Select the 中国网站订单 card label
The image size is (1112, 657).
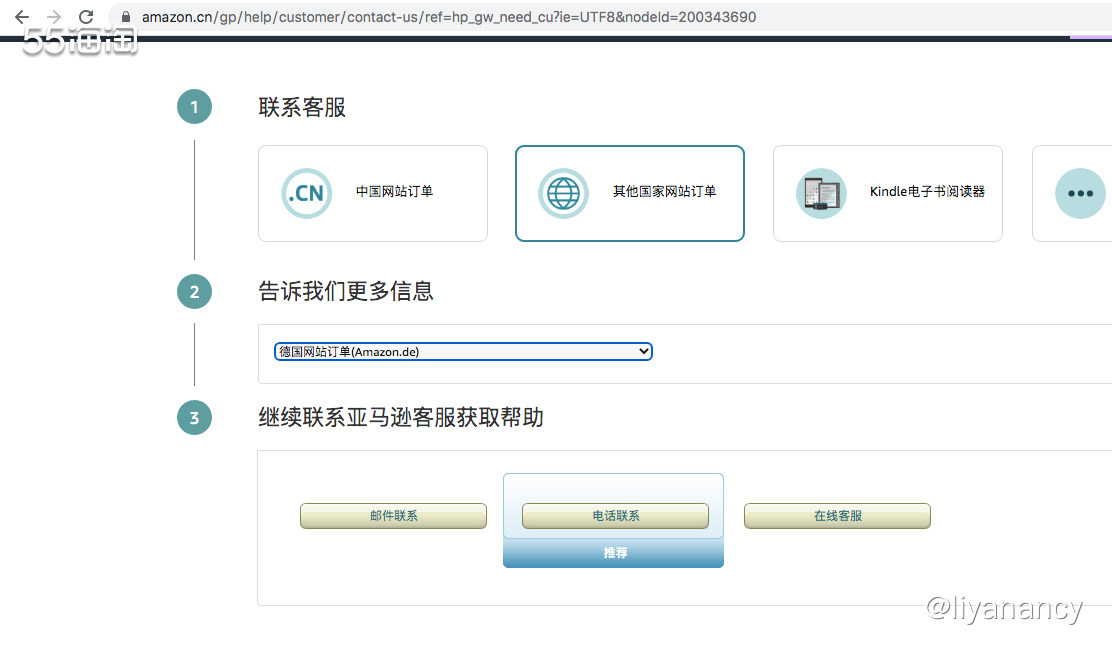coord(394,192)
